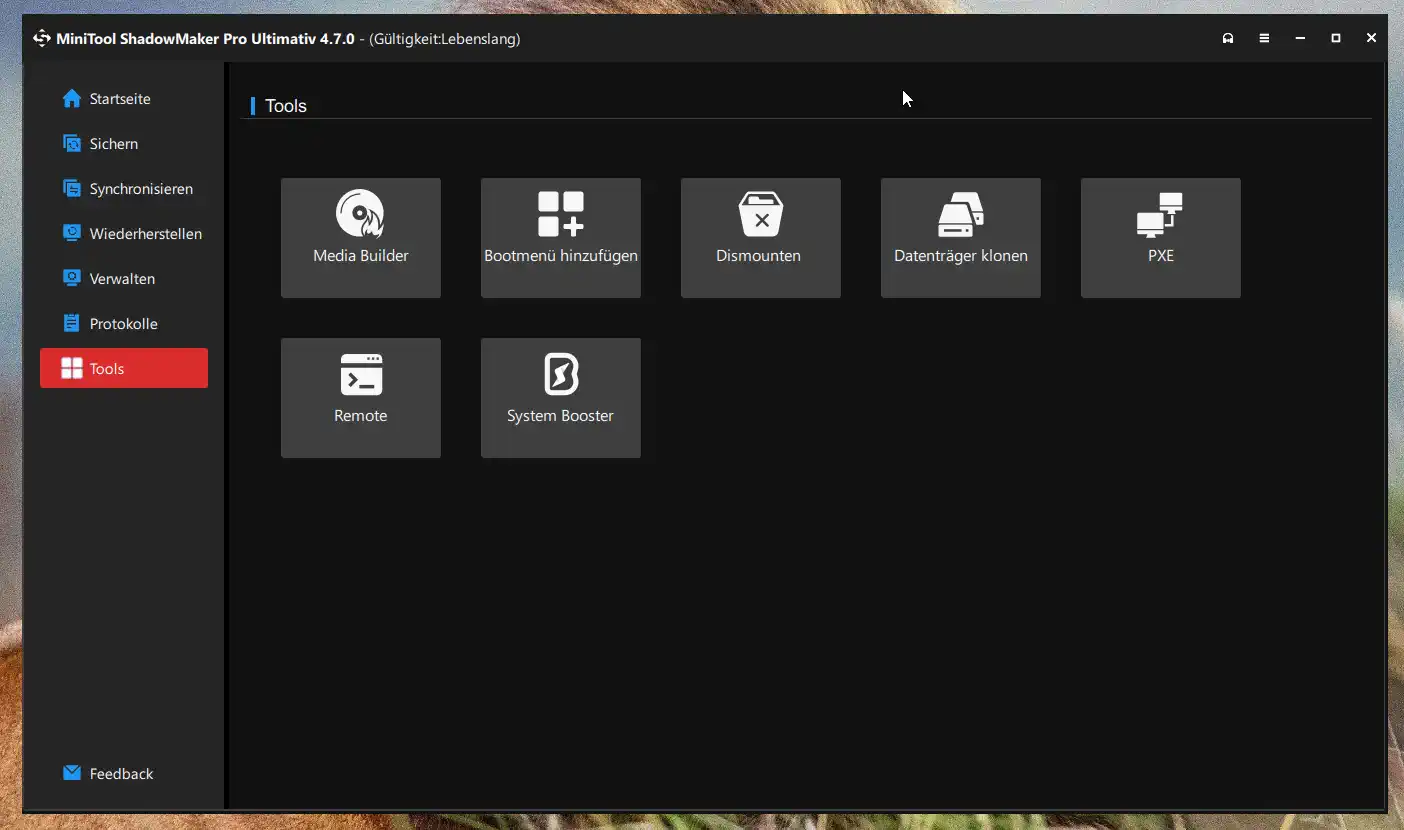Open the PXE network boot tool
The height and width of the screenshot is (830, 1404).
click(x=1160, y=238)
